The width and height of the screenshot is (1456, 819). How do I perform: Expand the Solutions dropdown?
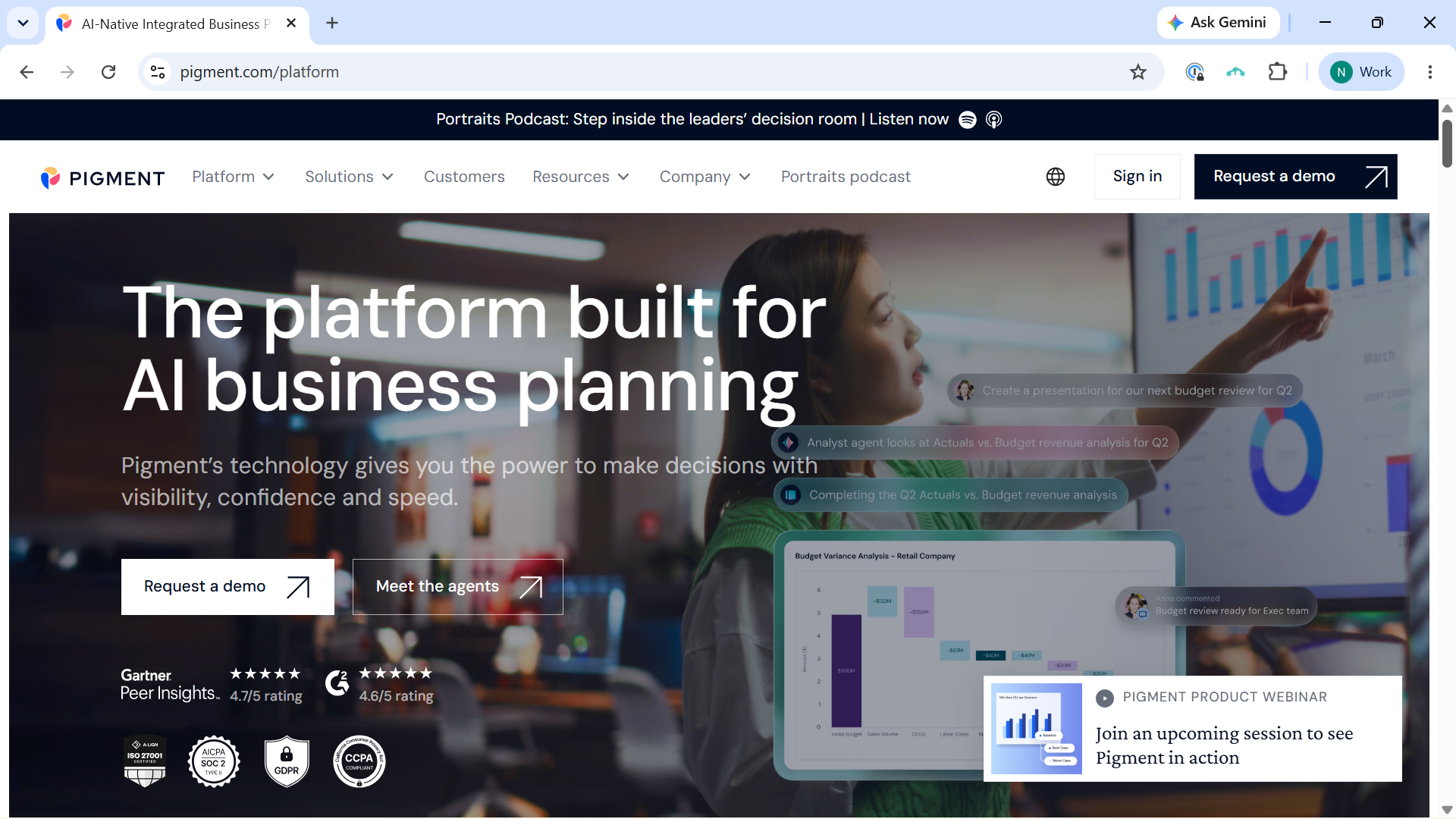click(x=350, y=177)
